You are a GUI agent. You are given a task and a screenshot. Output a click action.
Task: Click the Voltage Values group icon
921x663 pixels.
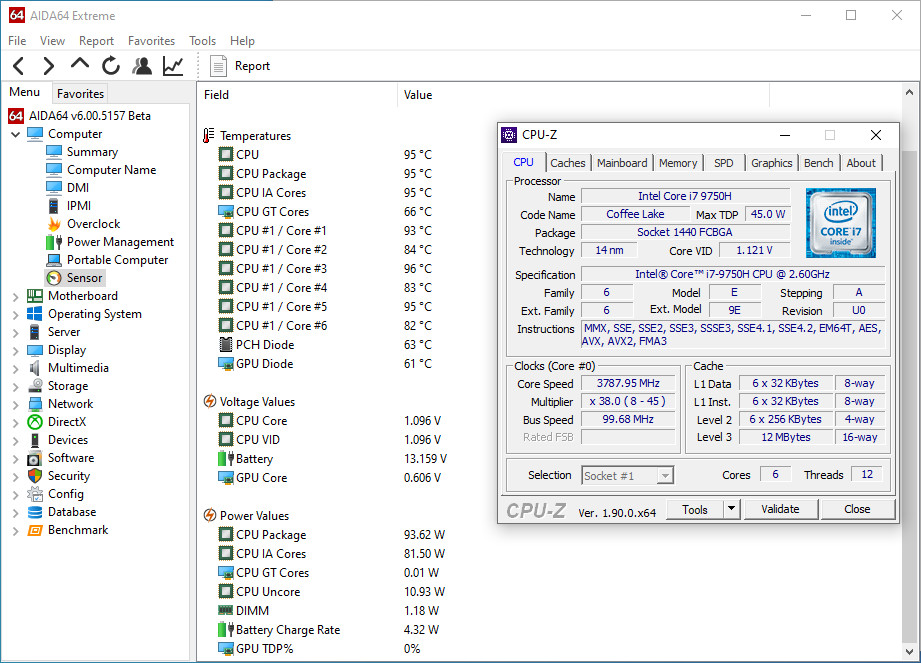point(210,402)
